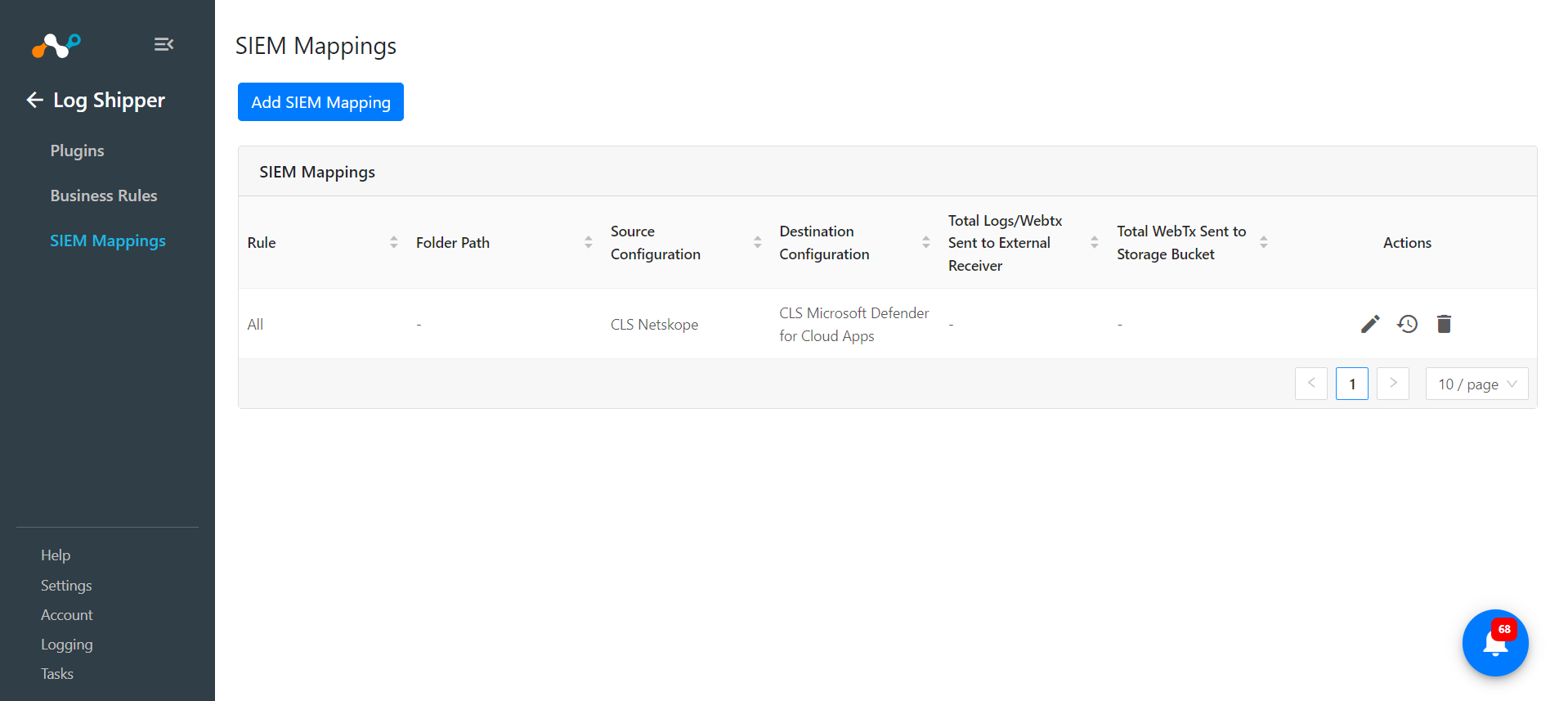Open the 10 / page dropdown
The image size is (1568, 701).
pyautogui.click(x=1476, y=384)
